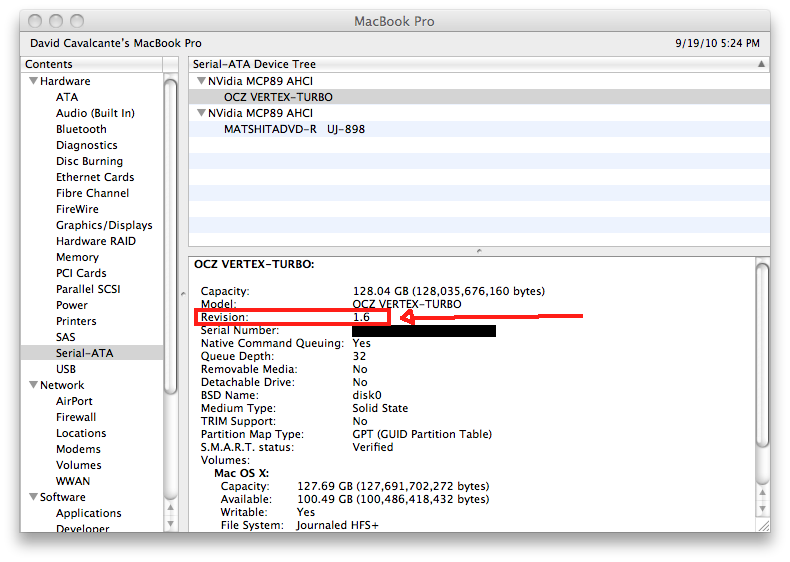Select Serial-ATA item in sidebar
790x562 pixels.
(x=92, y=353)
